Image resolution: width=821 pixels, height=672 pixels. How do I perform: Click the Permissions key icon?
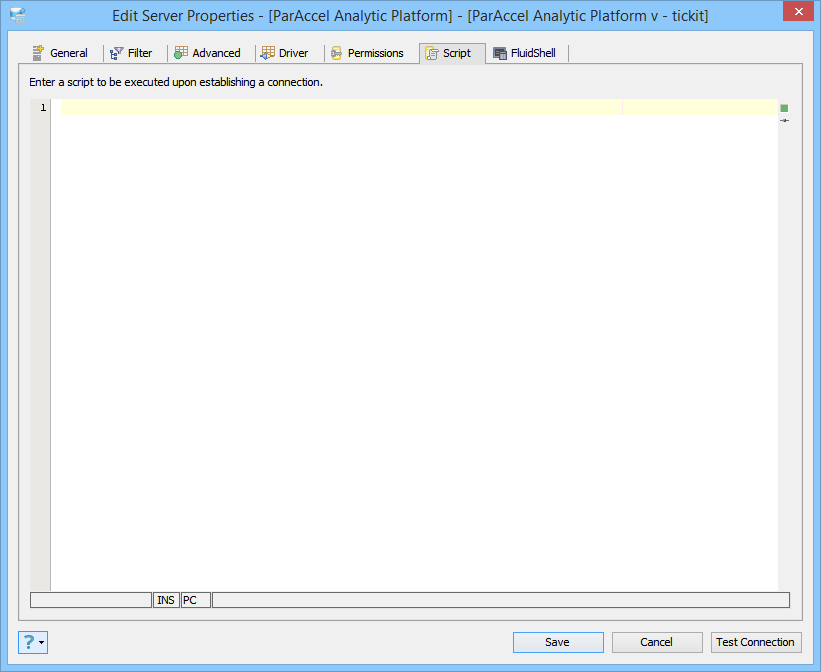(x=337, y=53)
